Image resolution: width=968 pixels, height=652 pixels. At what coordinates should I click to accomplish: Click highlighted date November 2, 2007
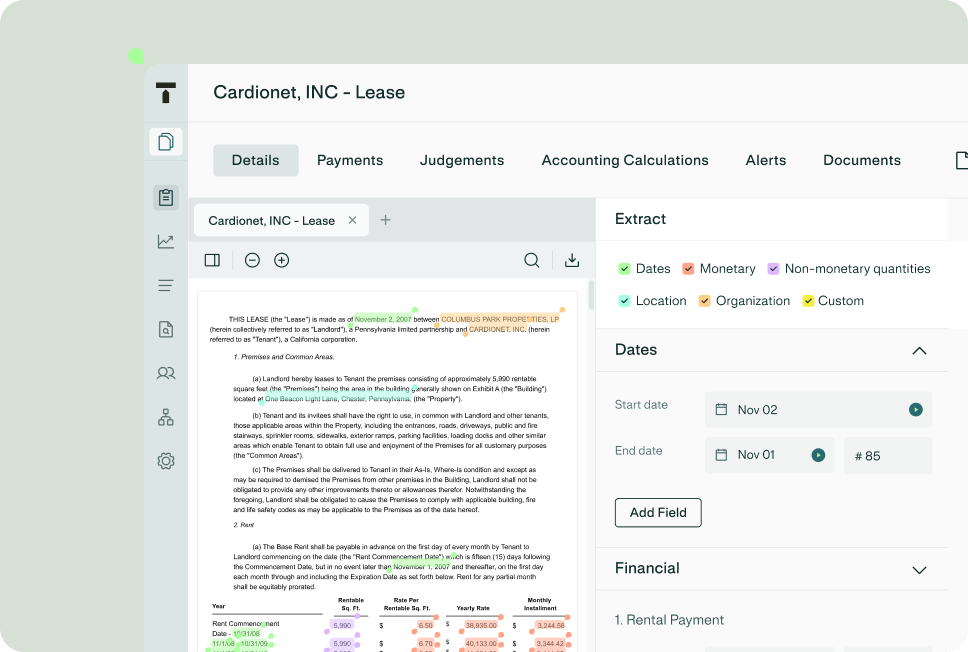point(383,319)
